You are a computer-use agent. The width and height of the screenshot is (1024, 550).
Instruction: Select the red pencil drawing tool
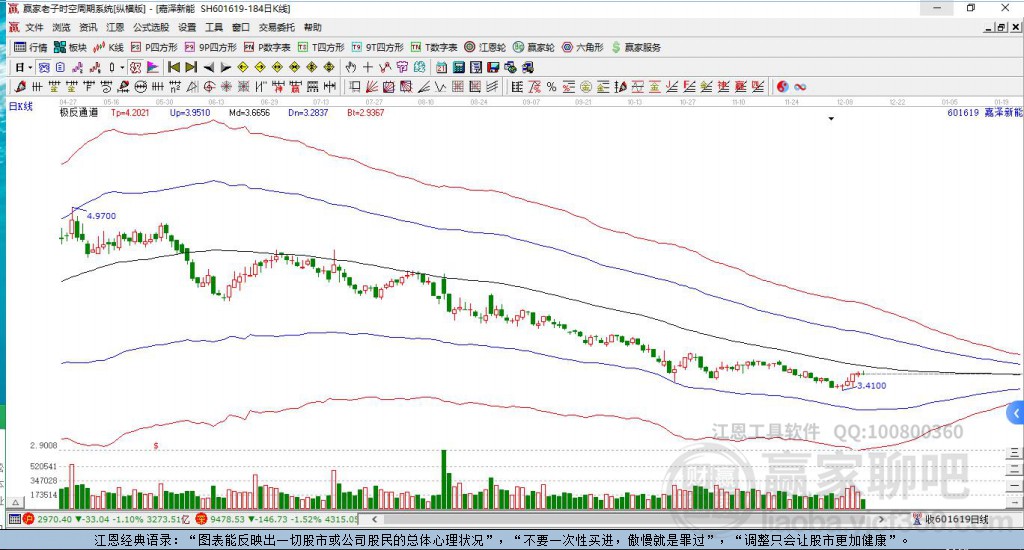pos(20,87)
